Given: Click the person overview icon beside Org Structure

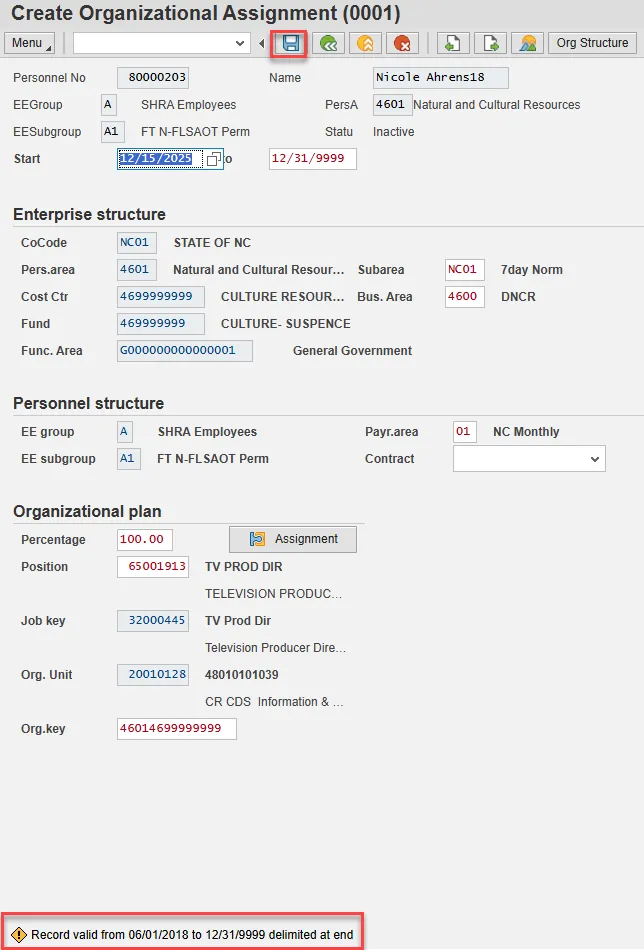Looking at the screenshot, I should pos(527,43).
